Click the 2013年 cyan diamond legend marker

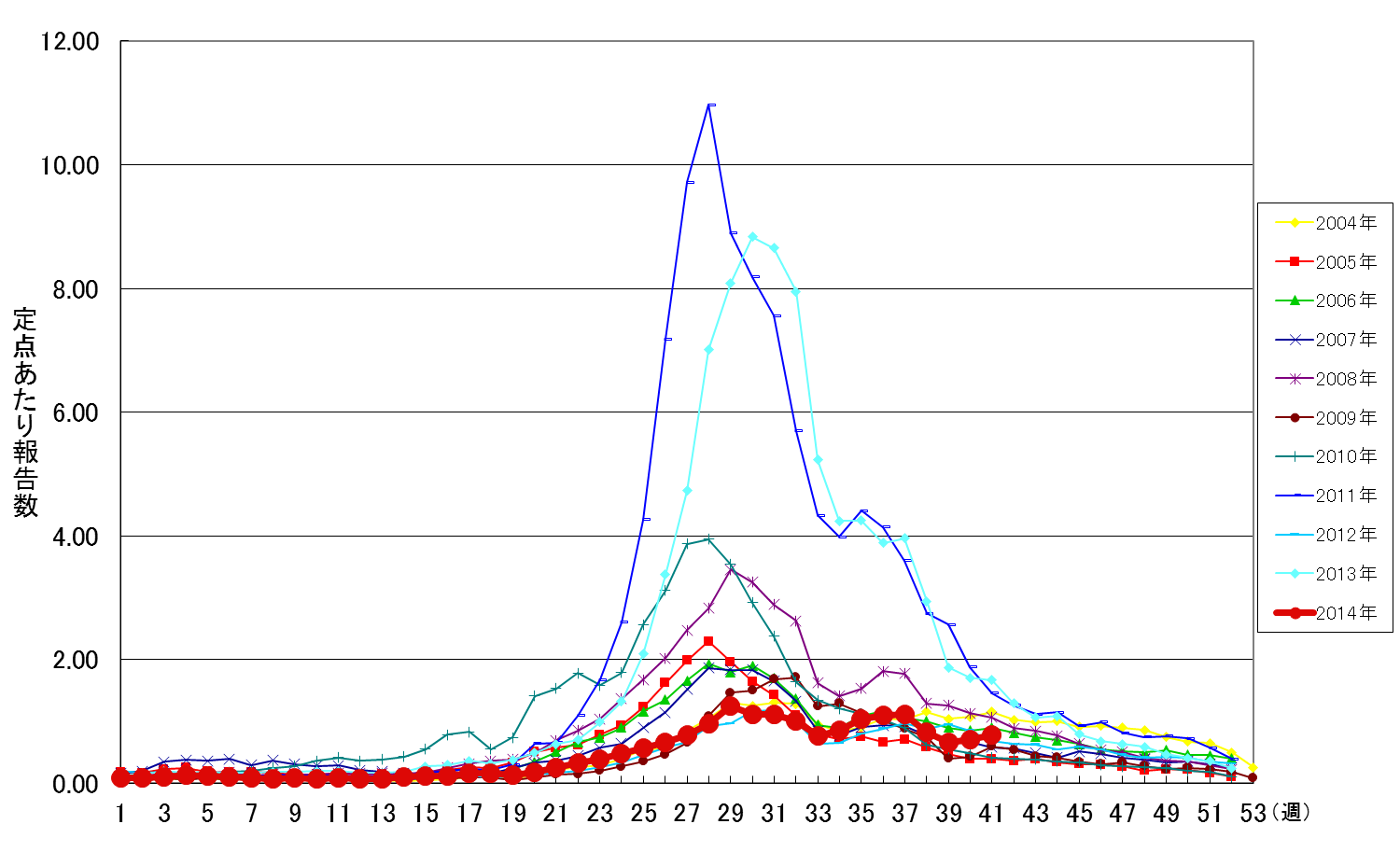[x=1295, y=574]
